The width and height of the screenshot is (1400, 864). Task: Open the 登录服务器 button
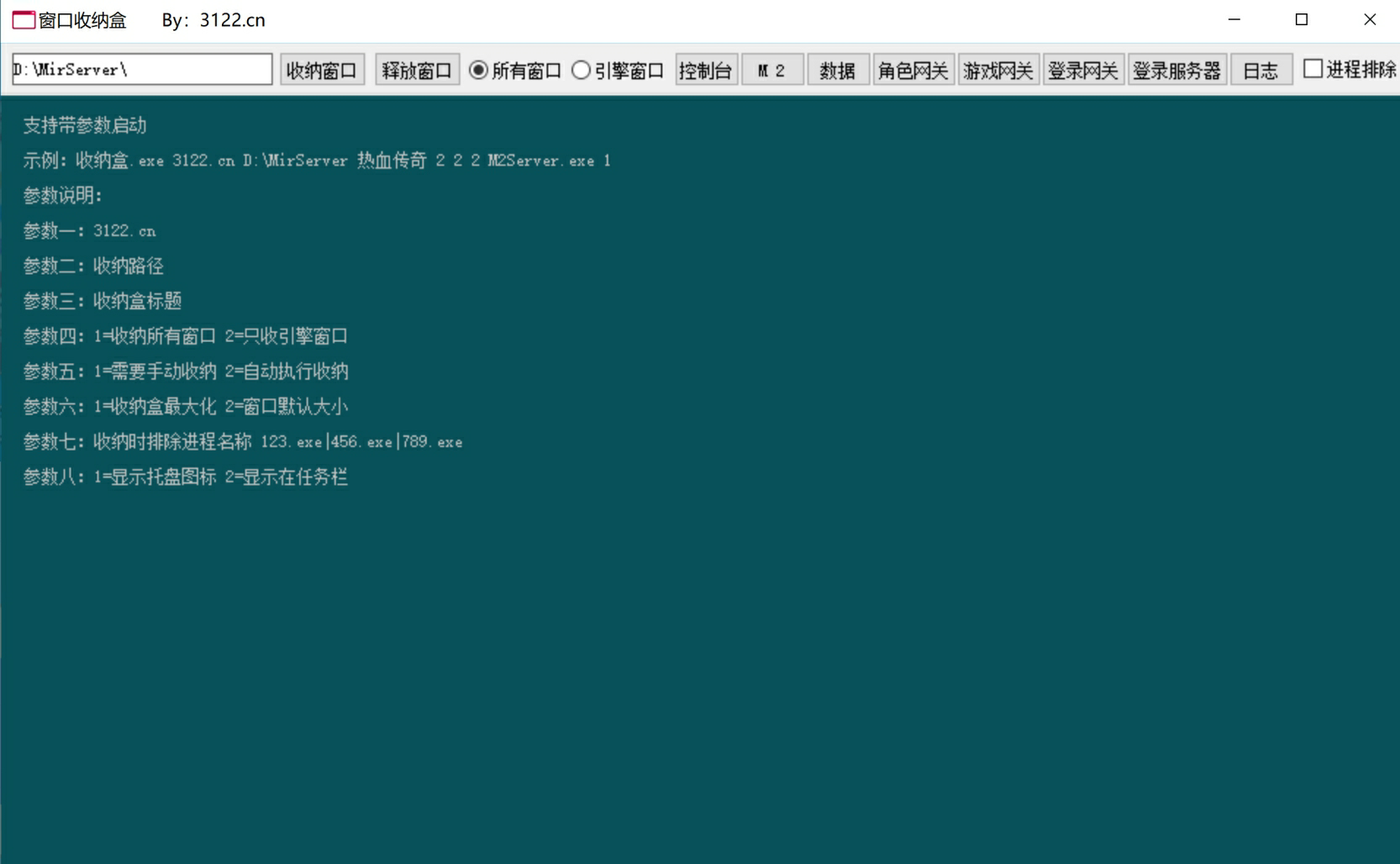click(x=1176, y=70)
